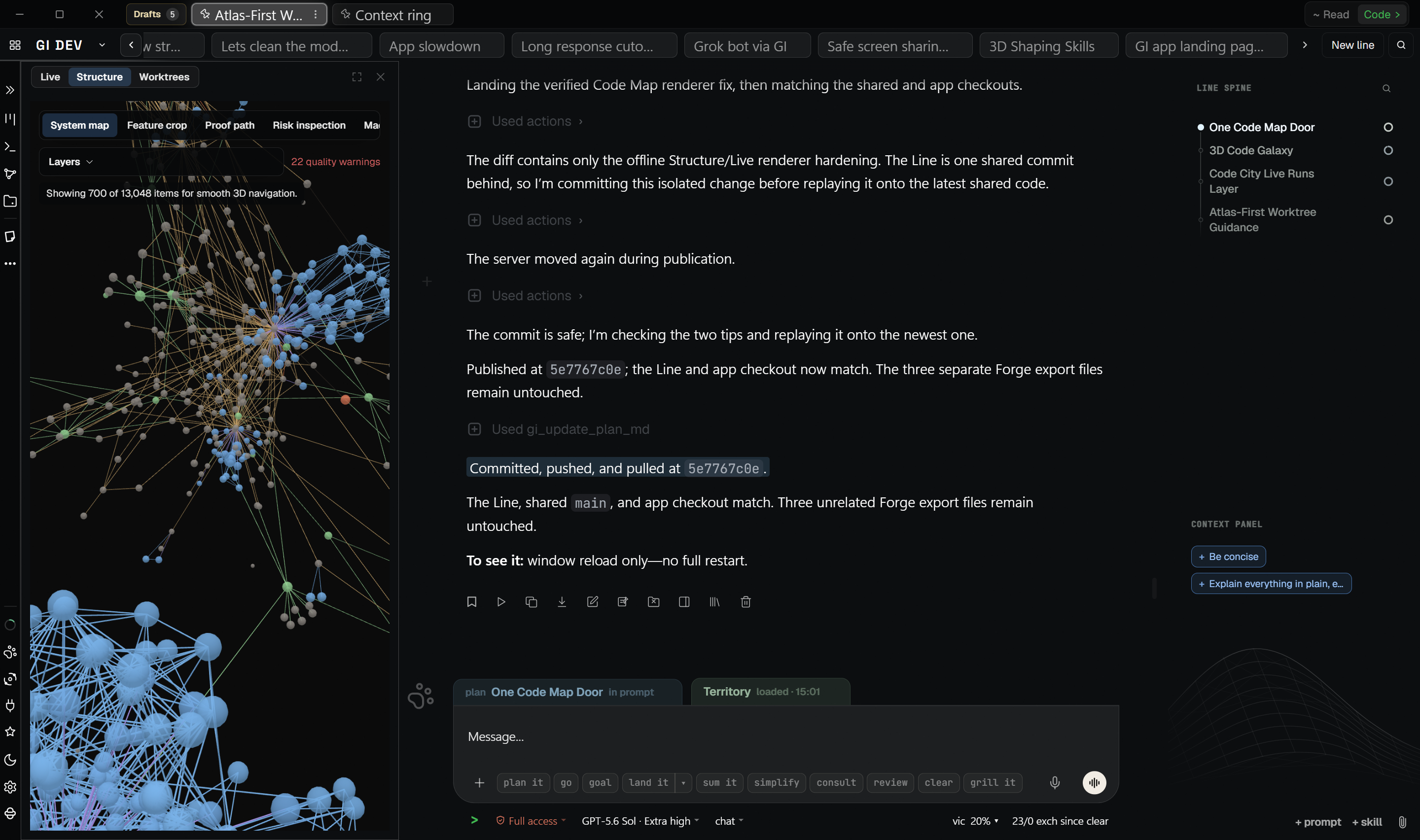Click the microphone icon in message box

[x=1054, y=782]
